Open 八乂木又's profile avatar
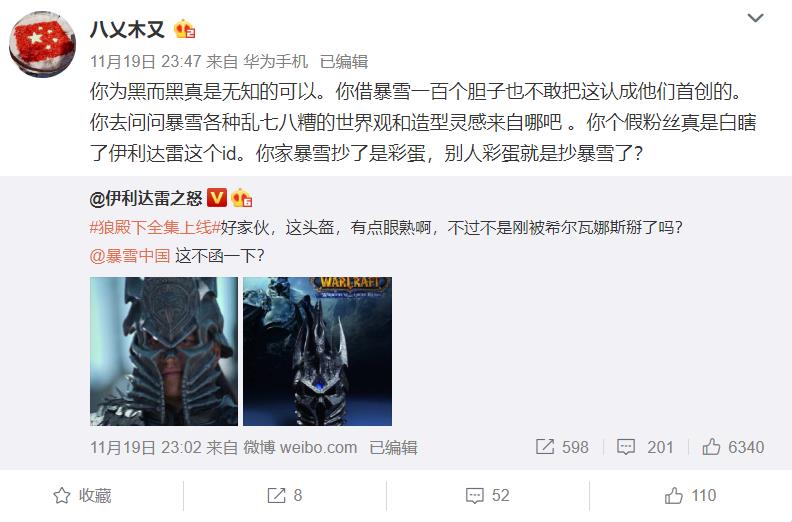792x522 pixels. (x=42, y=44)
